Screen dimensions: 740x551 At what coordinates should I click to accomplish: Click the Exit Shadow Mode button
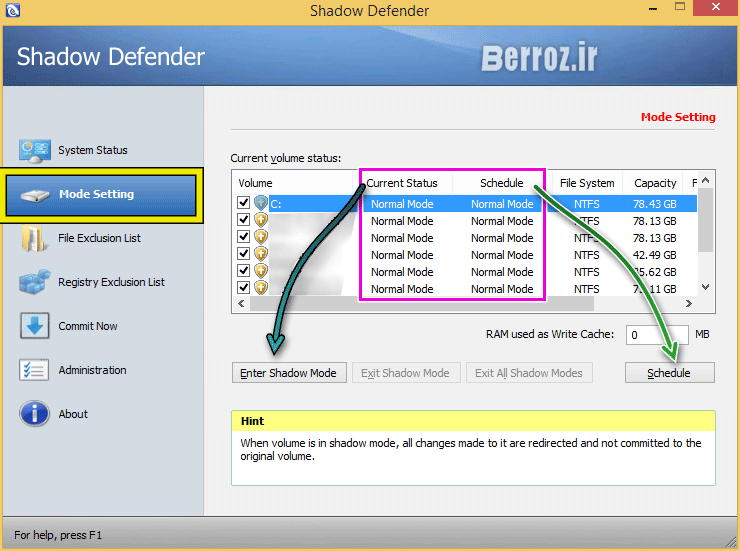click(x=405, y=373)
